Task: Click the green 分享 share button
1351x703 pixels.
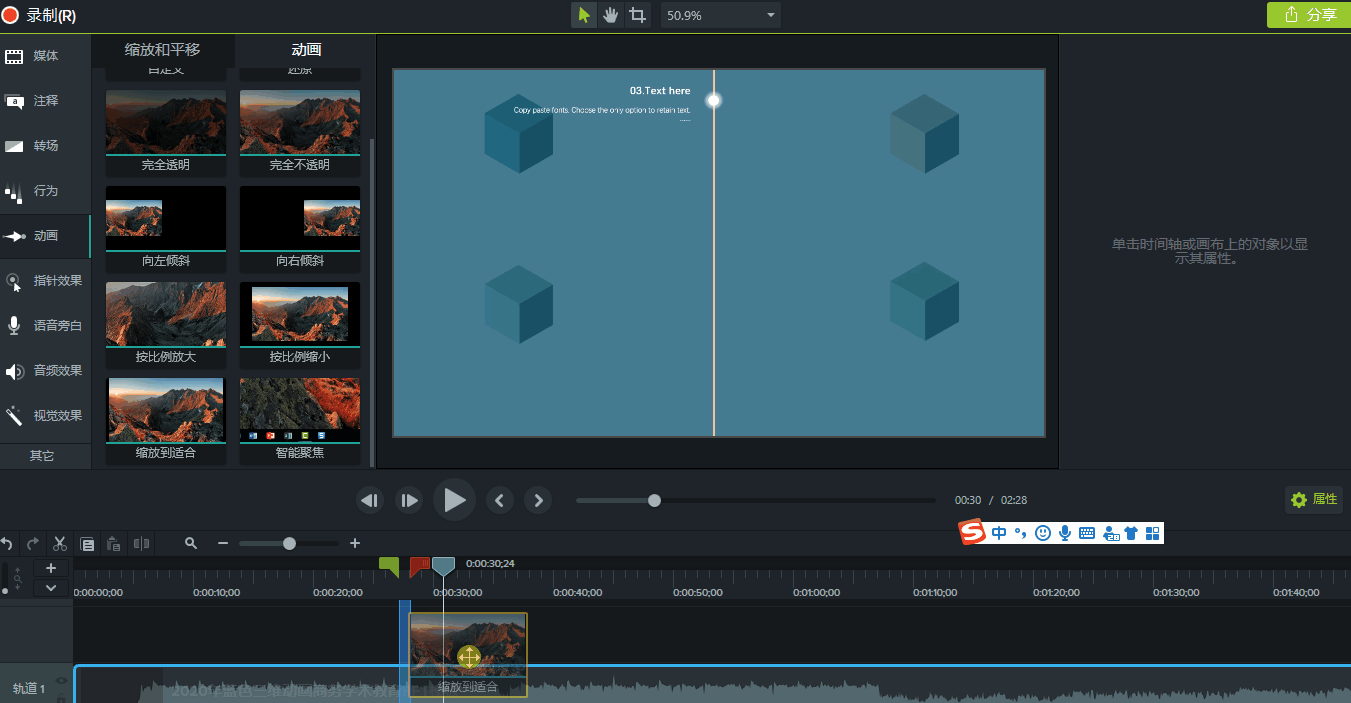Action: [1308, 15]
